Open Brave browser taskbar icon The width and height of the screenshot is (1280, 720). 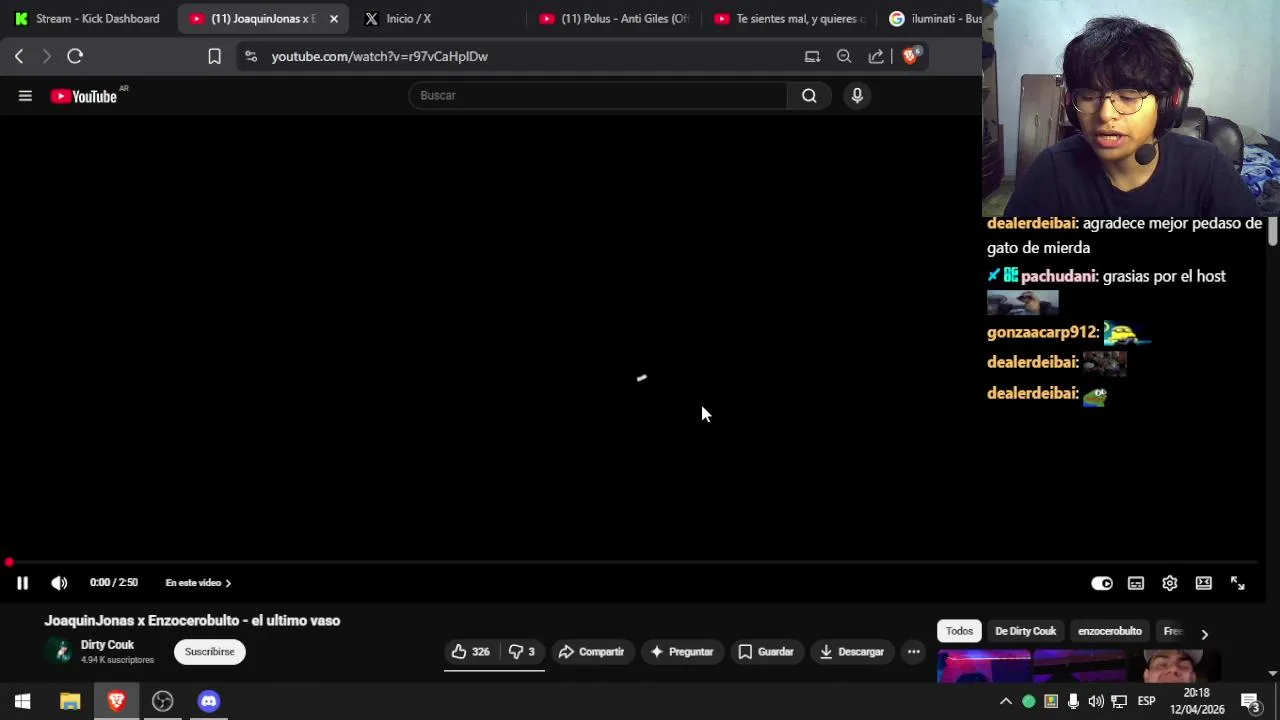pos(116,701)
